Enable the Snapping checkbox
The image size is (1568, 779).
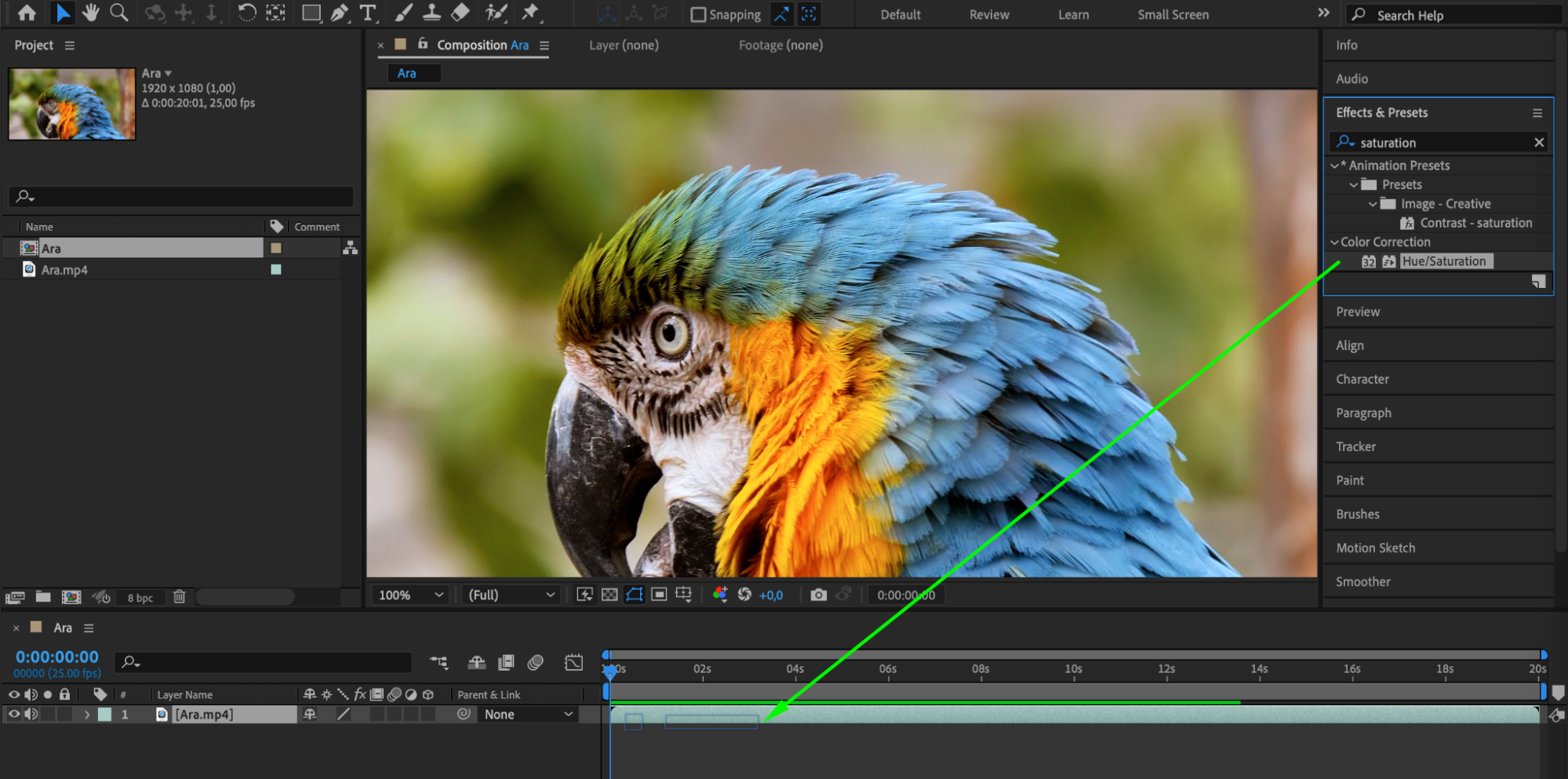click(x=697, y=15)
